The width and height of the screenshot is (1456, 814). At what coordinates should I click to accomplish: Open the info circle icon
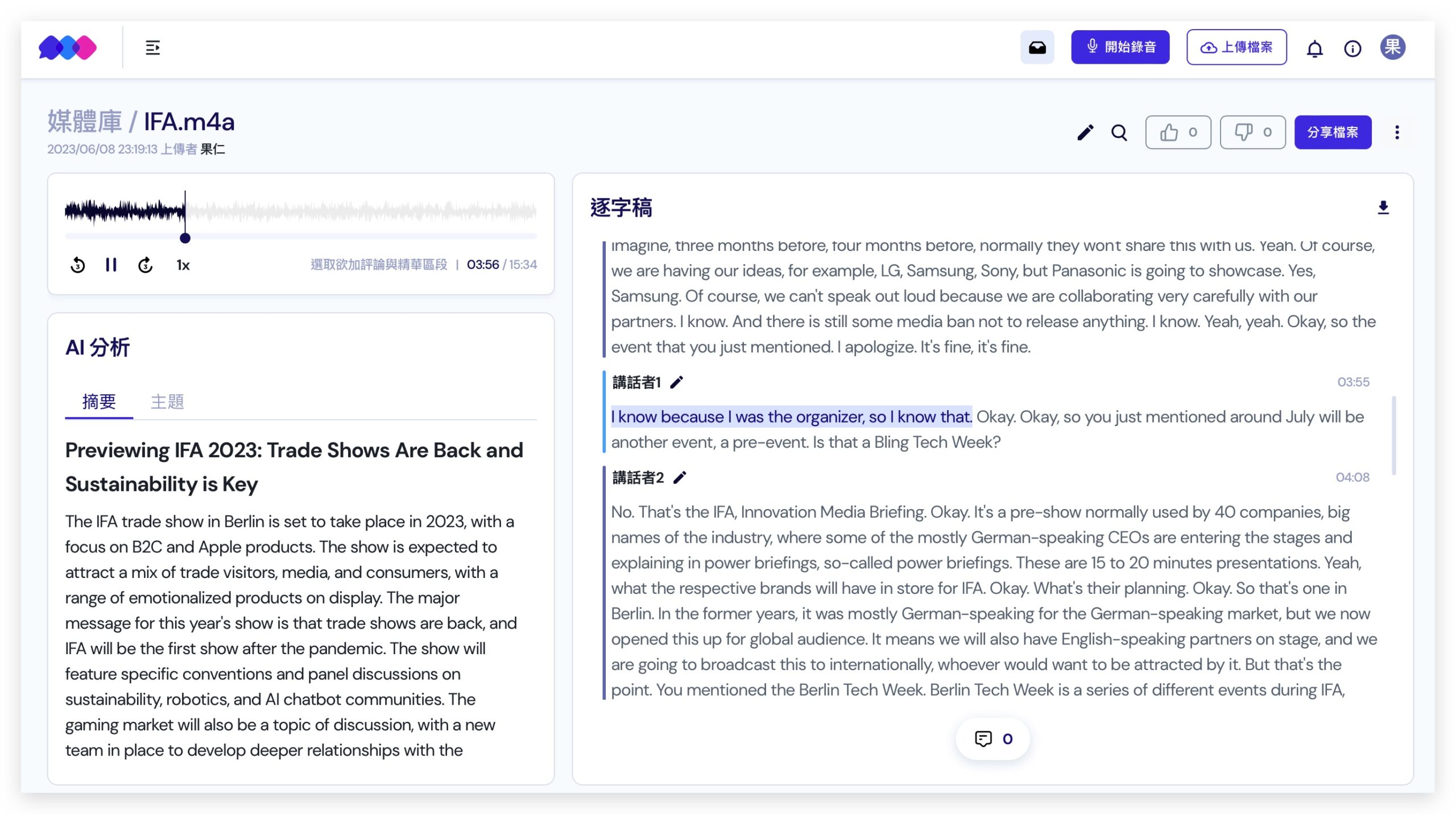(1352, 49)
